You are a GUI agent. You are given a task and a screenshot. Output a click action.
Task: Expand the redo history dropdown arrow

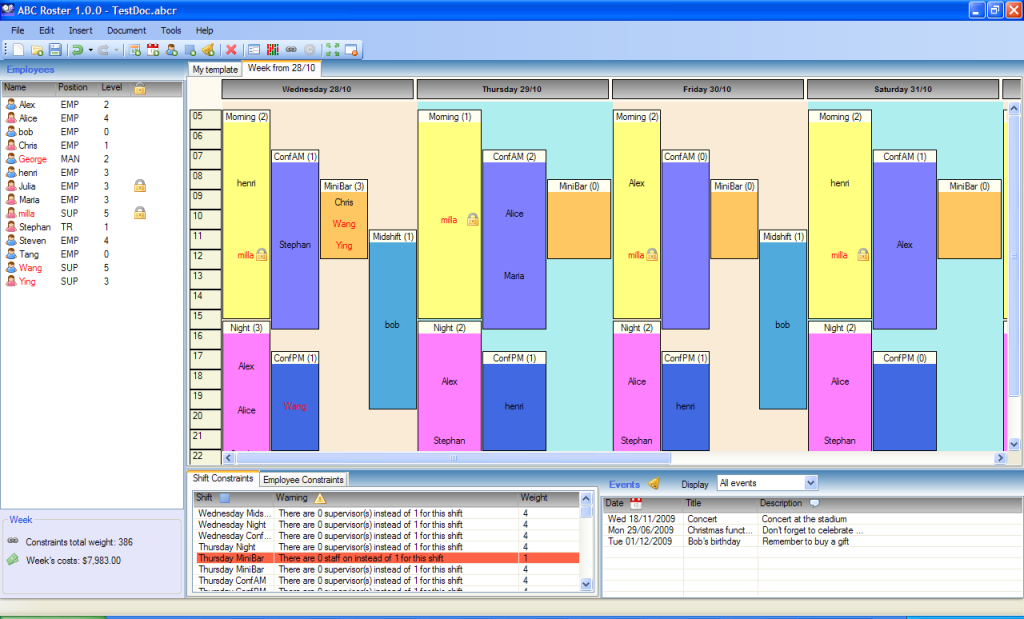click(x=117, y=49)
